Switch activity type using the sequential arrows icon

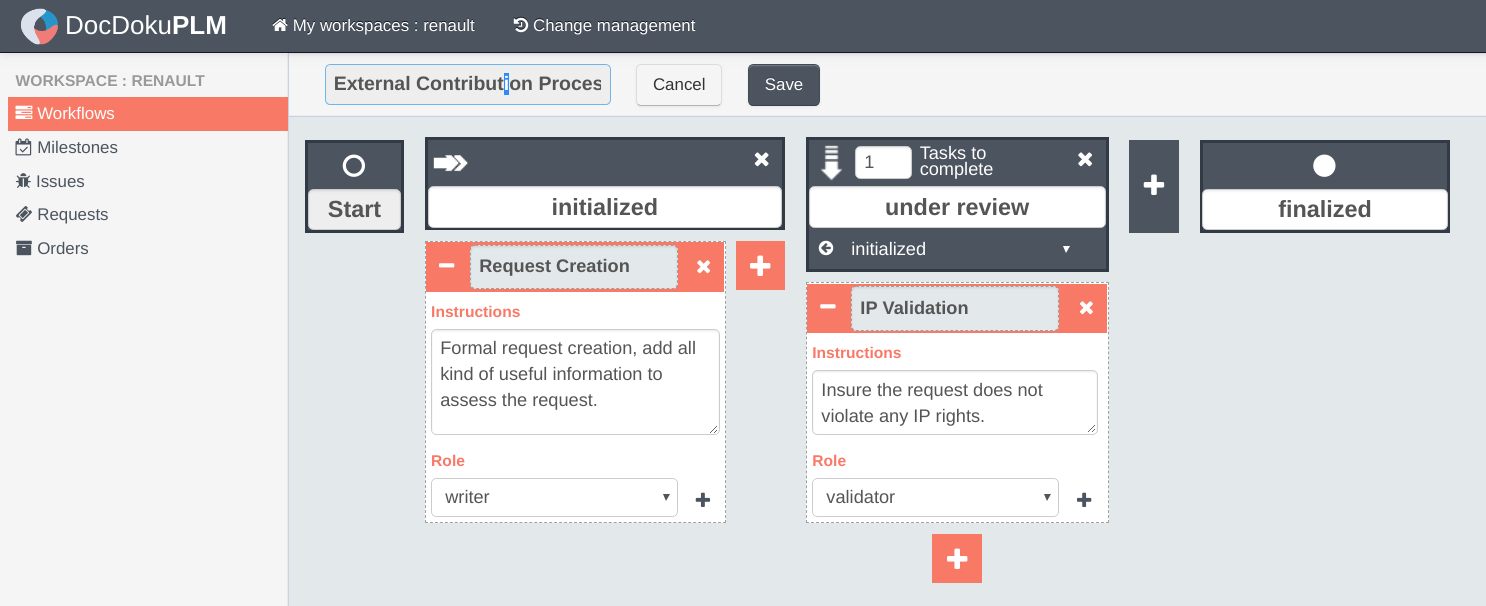[x=450, y=162]
